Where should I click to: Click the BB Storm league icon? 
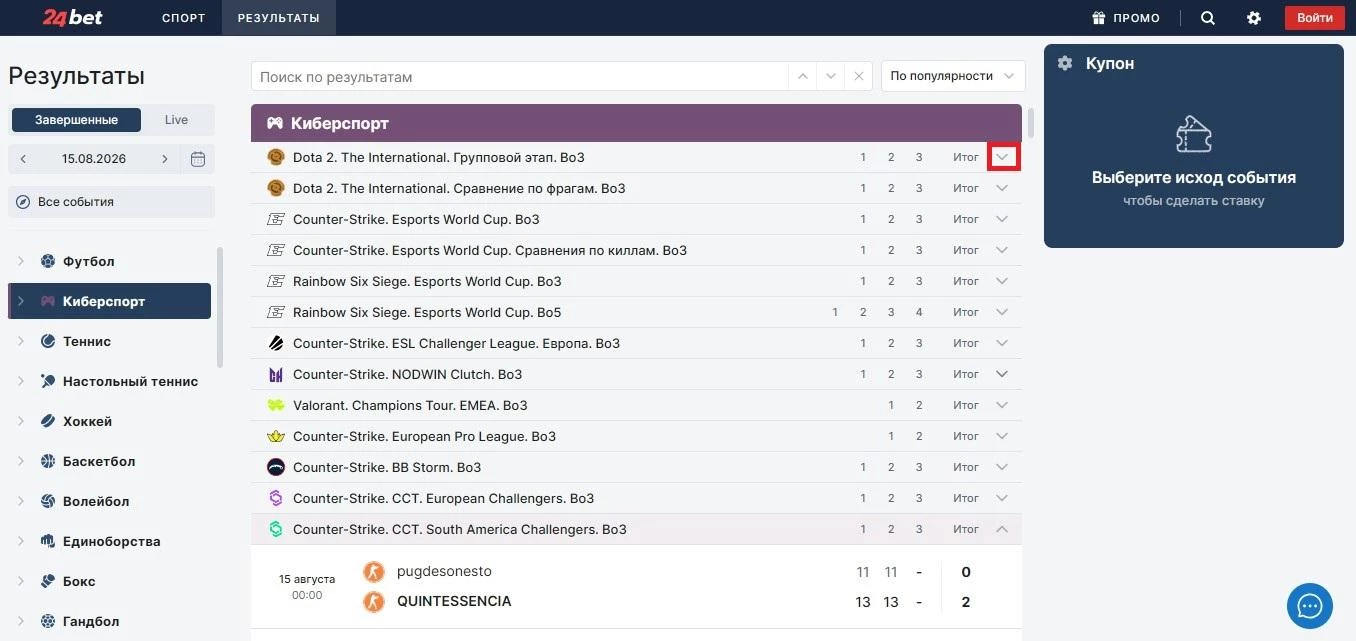click(276, 467)
